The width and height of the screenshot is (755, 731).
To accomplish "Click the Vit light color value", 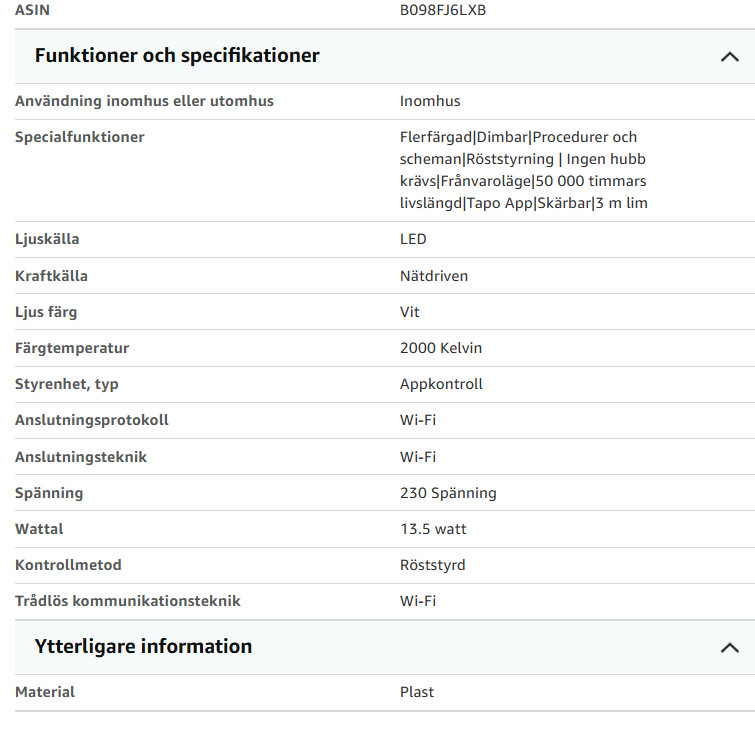I will tap(409, 312).
